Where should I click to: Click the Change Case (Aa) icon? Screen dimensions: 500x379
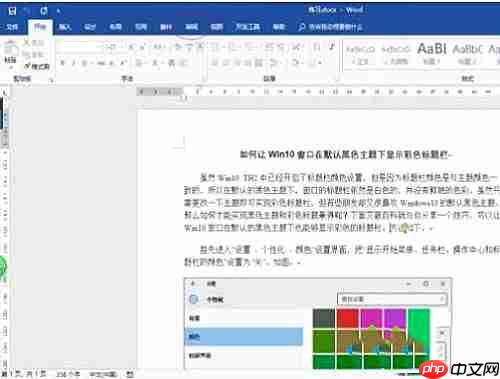pos(158,47)
